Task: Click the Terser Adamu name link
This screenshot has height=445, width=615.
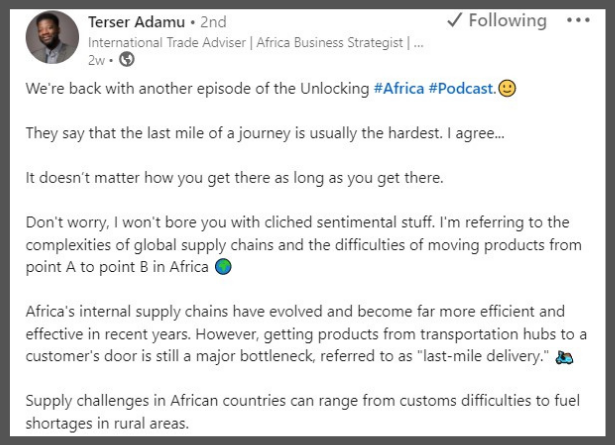Action: (137, 21)
